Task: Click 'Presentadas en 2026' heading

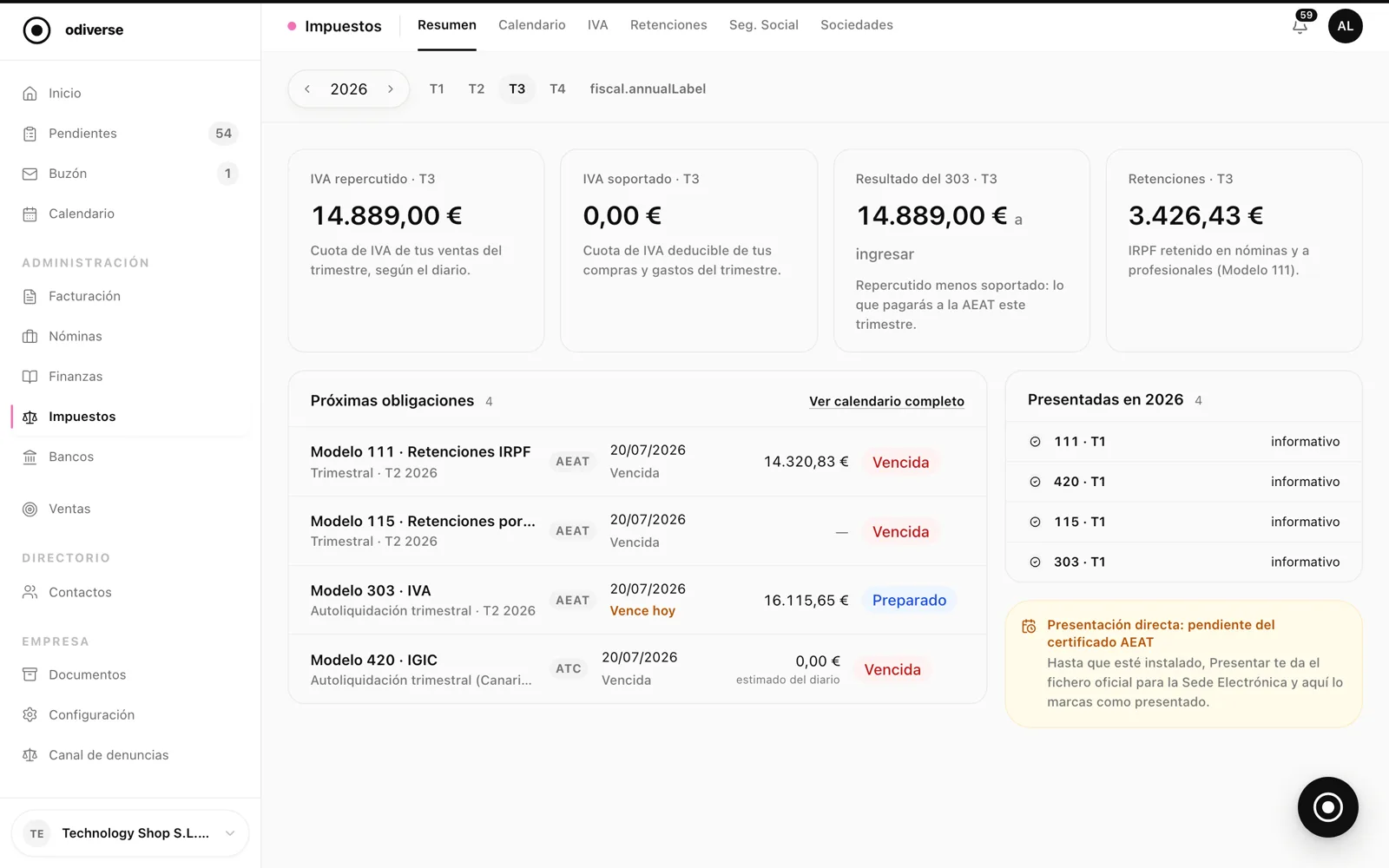Action: (x=1105, y=399)
